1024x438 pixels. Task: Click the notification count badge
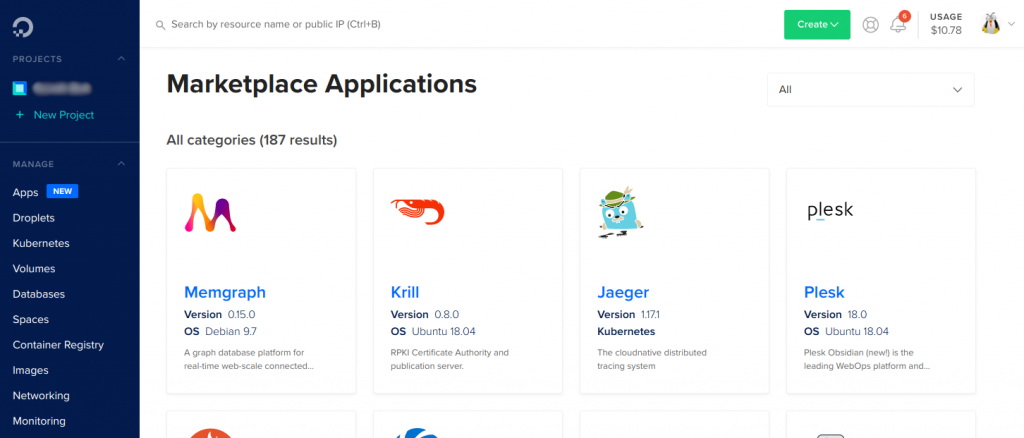tap(904, 16)
